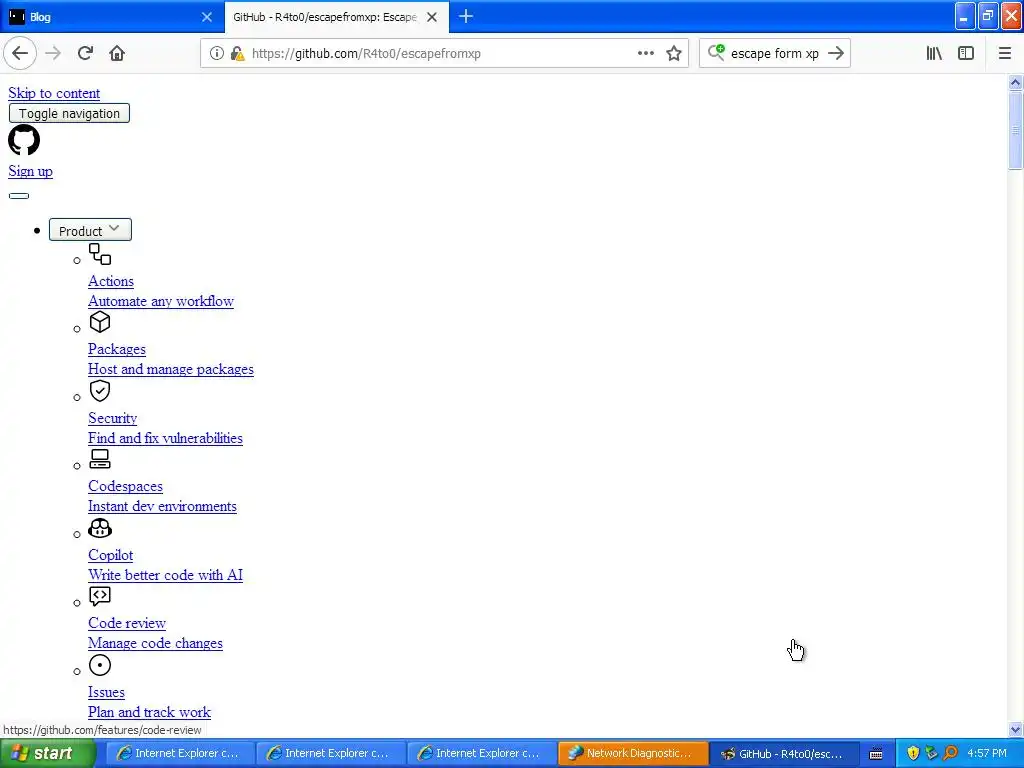Click Manage code changes link
This screenshot has width=1024, height=768.
[155, 644]
